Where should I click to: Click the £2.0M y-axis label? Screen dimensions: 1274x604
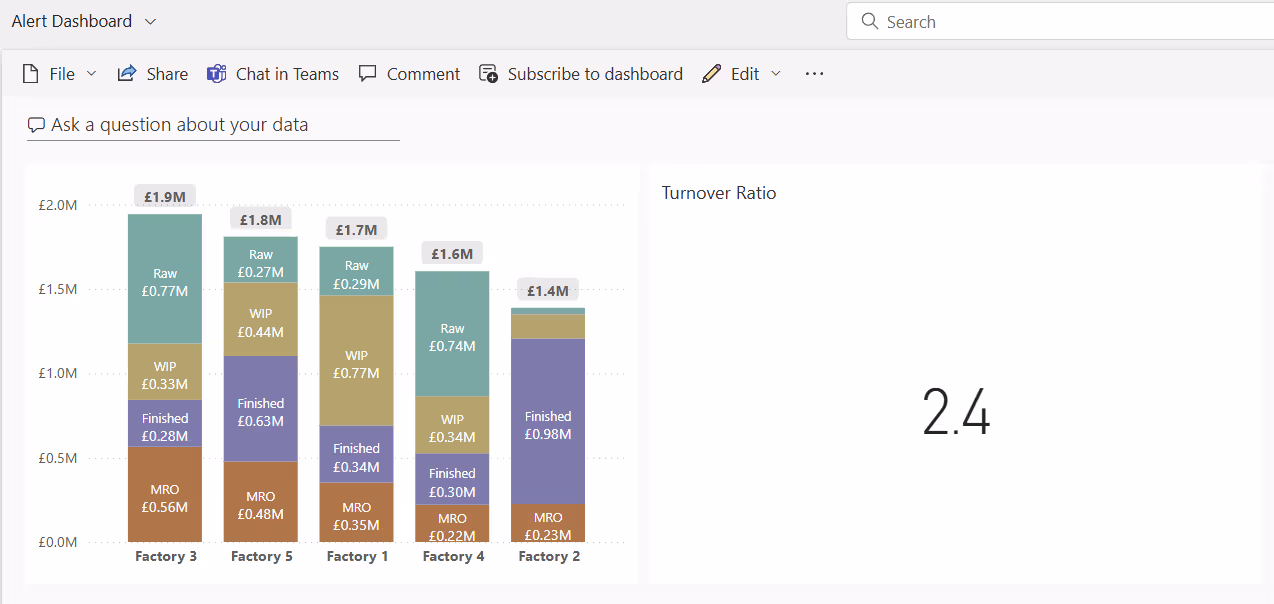[58, 205]
